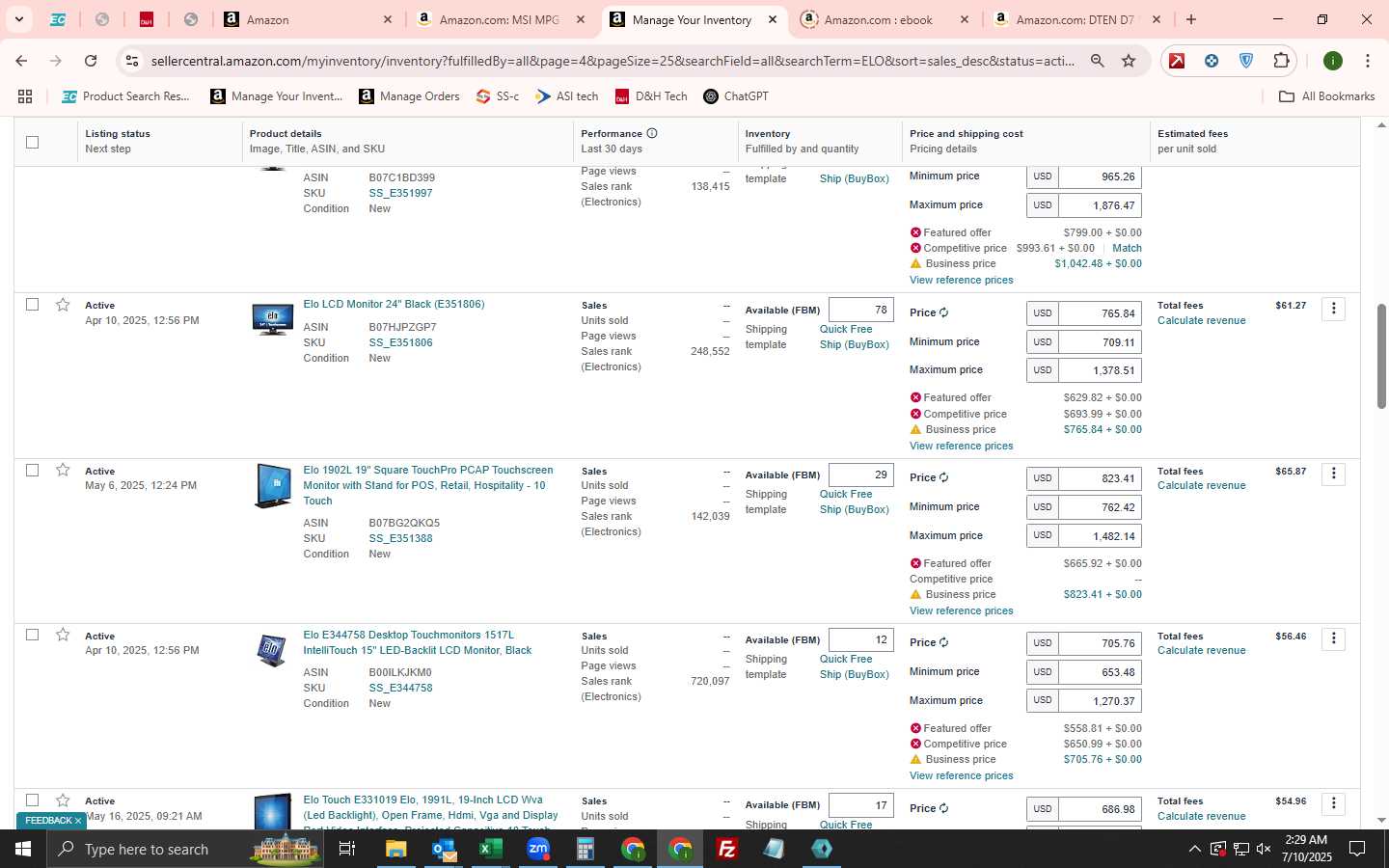Image resolution: width=1389 pixels, height=868 pixels.
Task: Switch to the Amazon.com: MSI MPG tab
Action: tap(500, 19)
